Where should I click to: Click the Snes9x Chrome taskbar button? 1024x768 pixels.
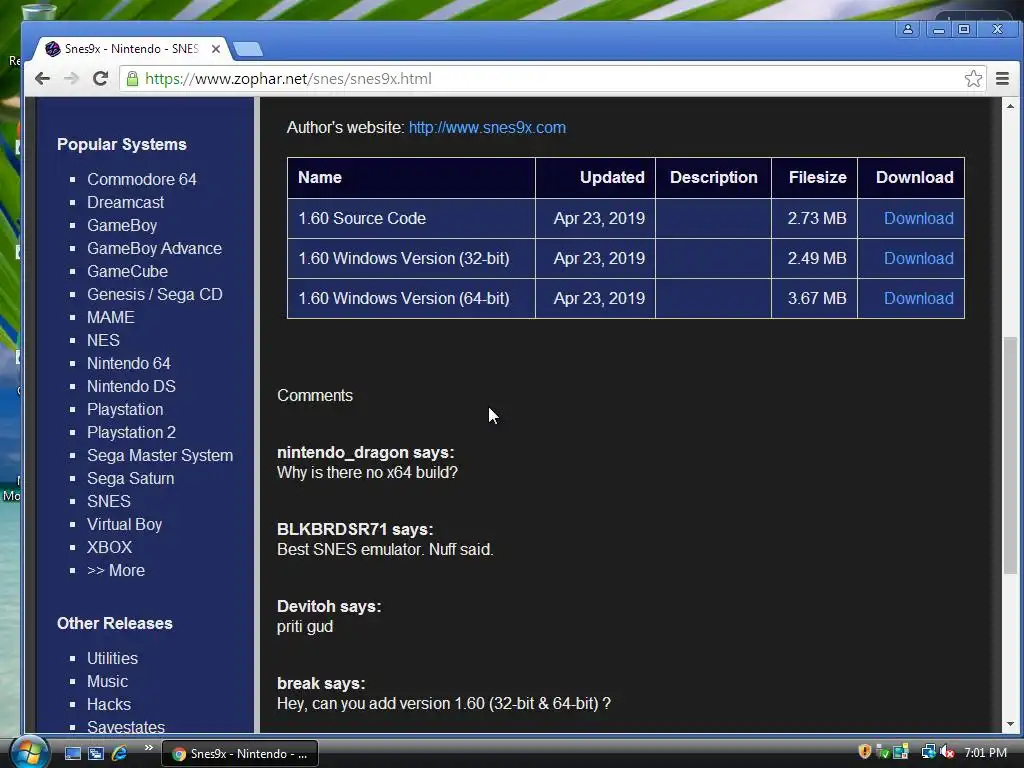point(240,754)
